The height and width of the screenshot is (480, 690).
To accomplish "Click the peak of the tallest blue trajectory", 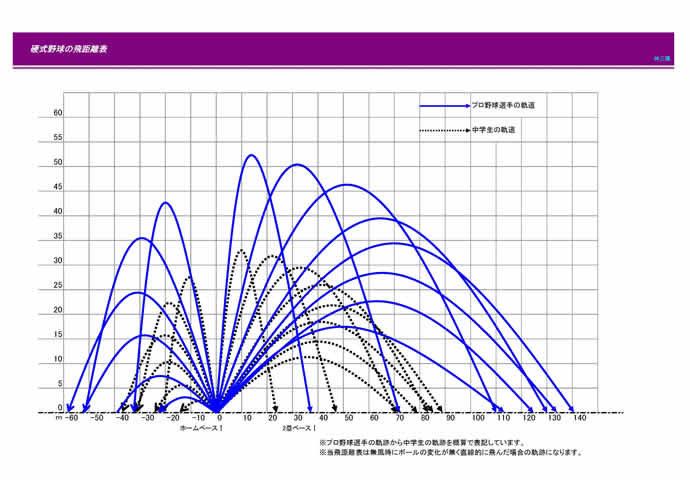I will pyautogui.click(x=250, y=155).
